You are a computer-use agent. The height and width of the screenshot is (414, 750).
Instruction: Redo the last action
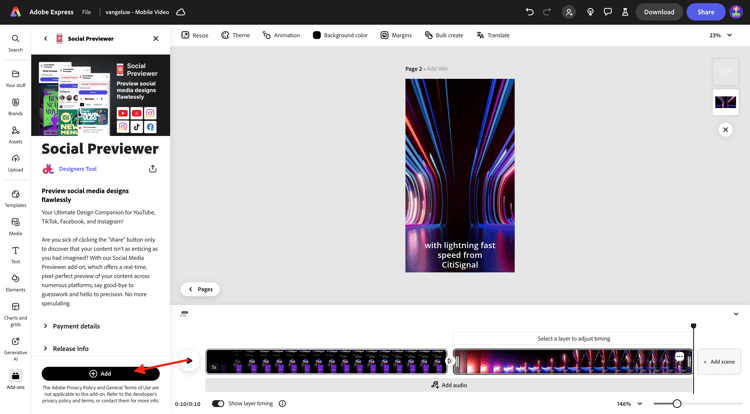pyautogui.click(x=547, y=12)
